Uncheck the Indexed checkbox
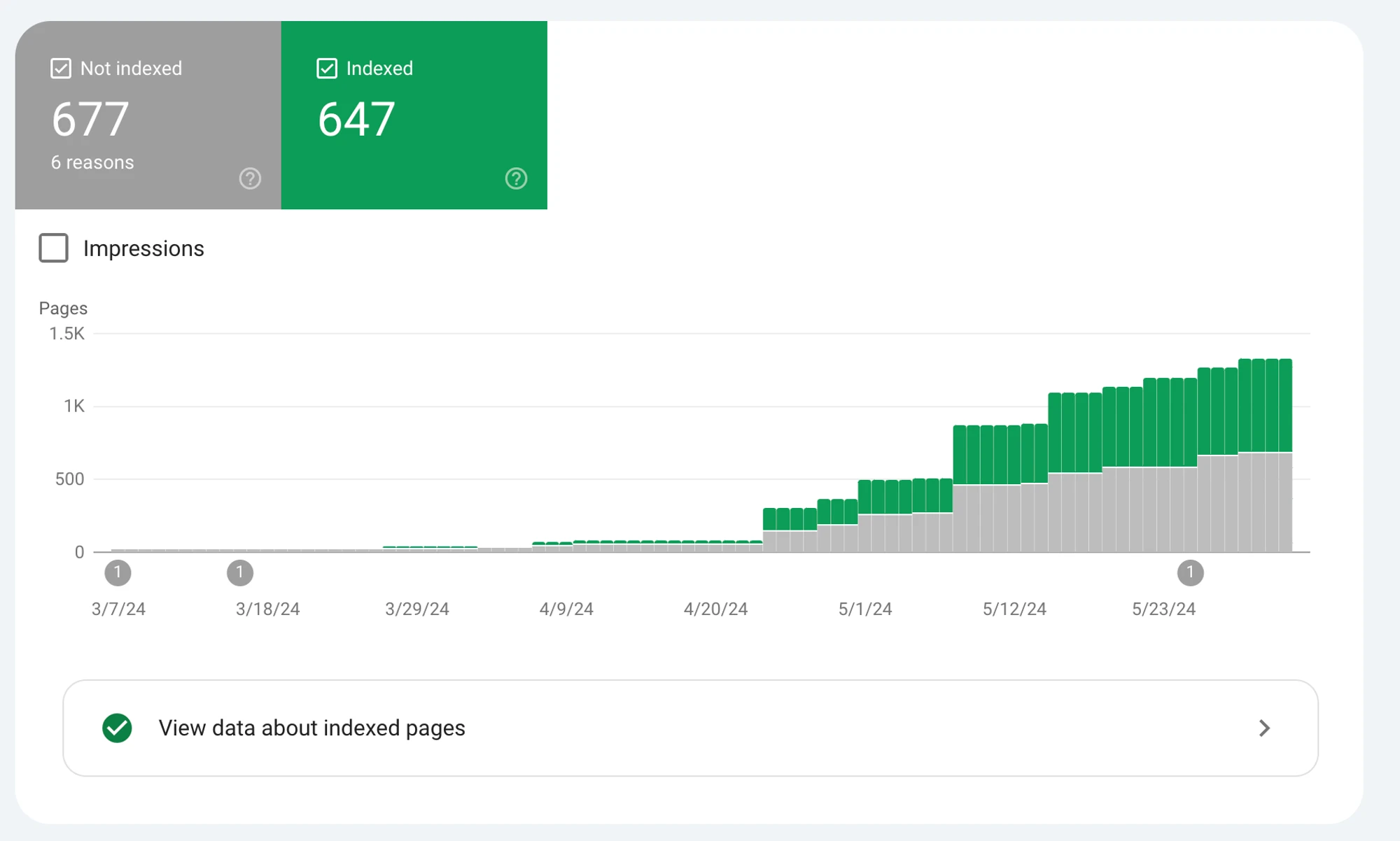Image resolution: width=1400 pixels, height=841 pixels. [327, 69]
